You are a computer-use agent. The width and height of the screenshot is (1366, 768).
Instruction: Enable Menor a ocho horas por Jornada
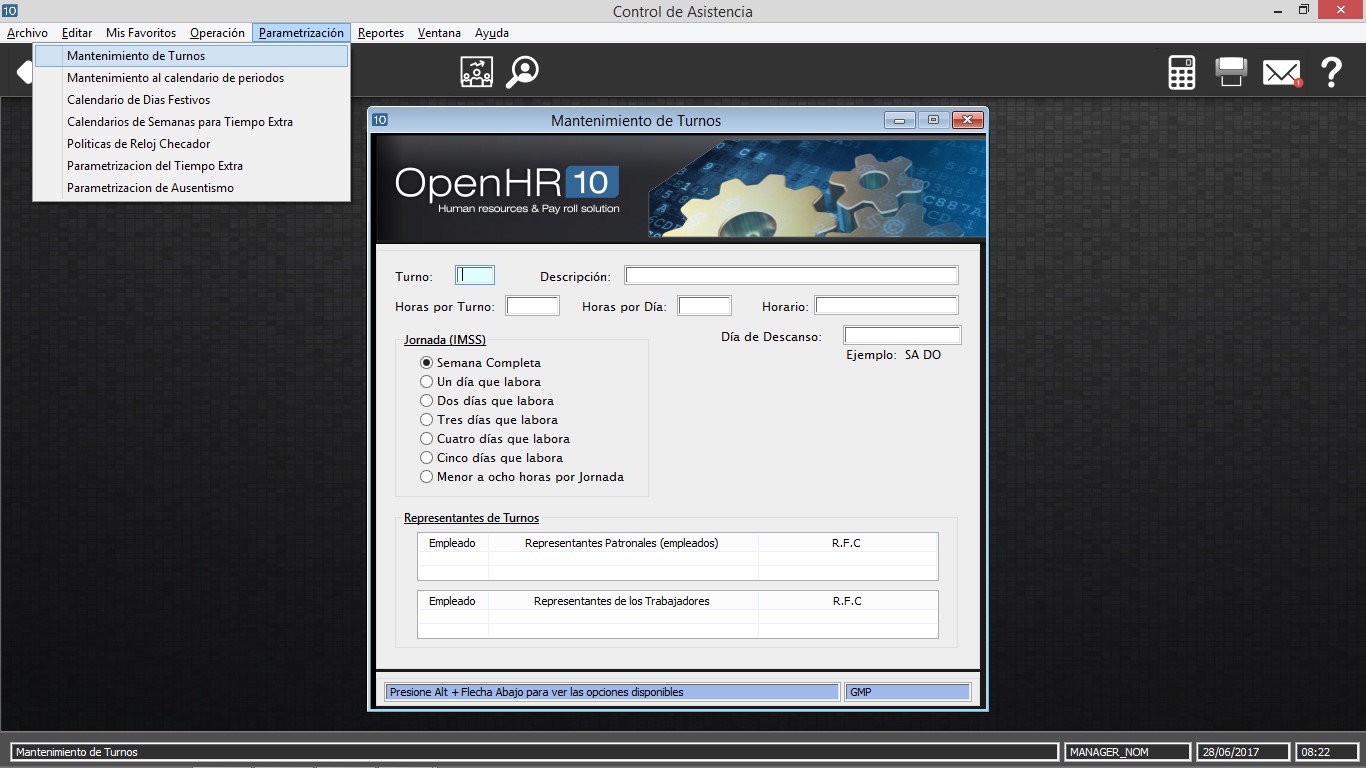[427, 477]
